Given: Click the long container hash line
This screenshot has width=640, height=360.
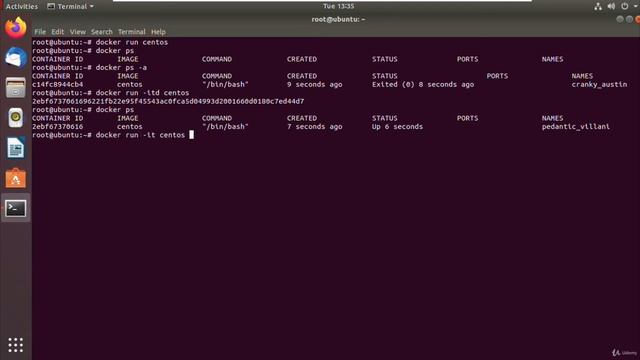Looking at the screenshot, I should [x=168, y=101].
